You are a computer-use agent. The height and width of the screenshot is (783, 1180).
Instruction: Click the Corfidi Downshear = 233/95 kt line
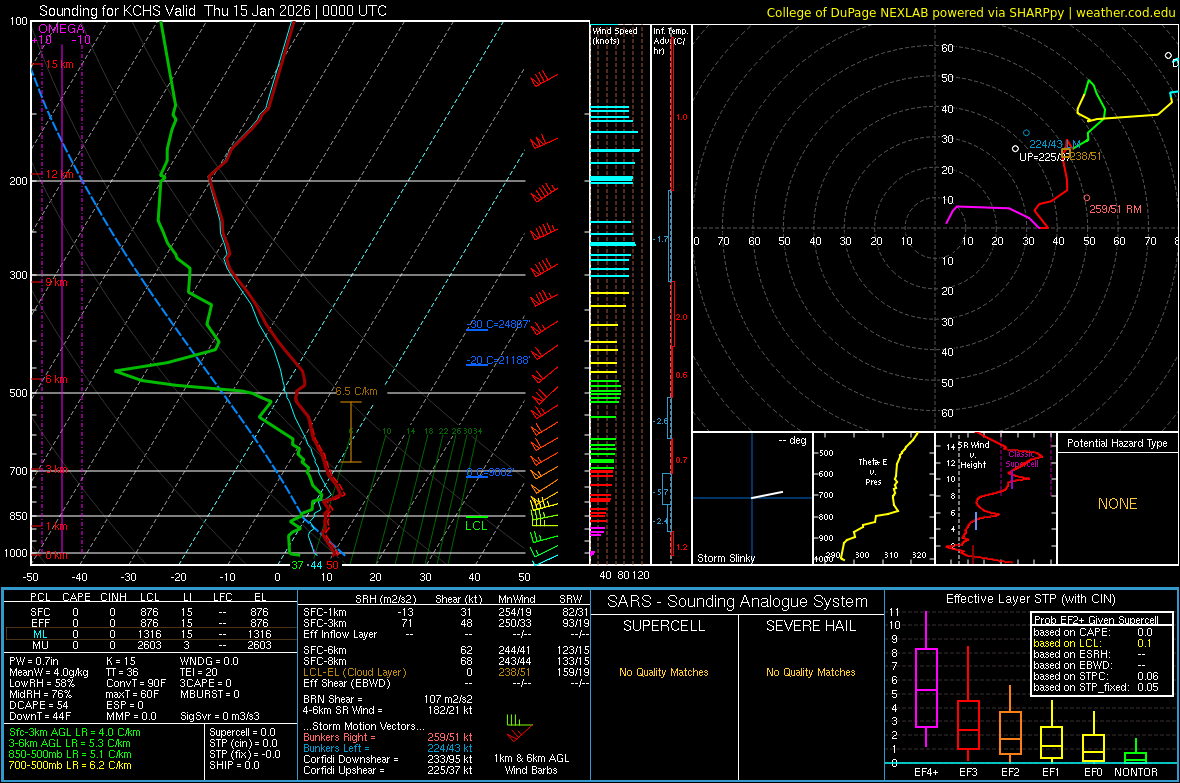point(388,759)
